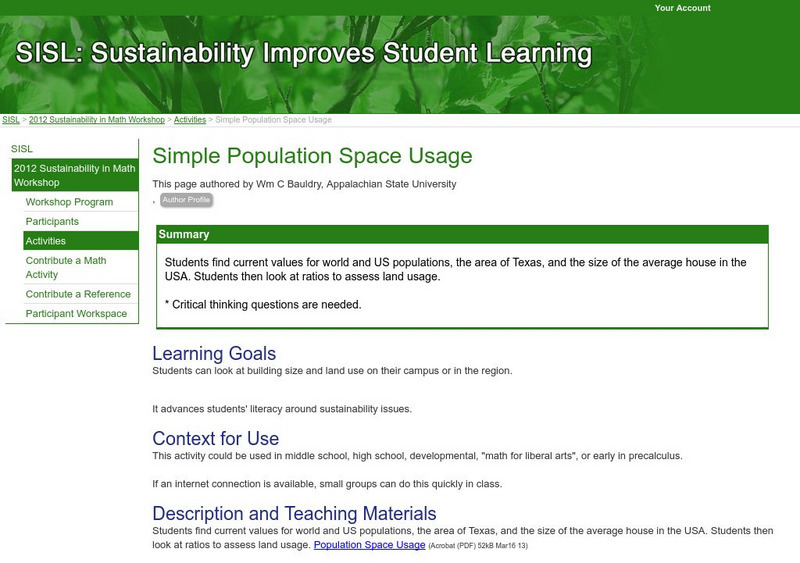Go to SISL breadcrumb link
Image resolution: width=800 pixels, height=563 pixels.
click(11, 119)
